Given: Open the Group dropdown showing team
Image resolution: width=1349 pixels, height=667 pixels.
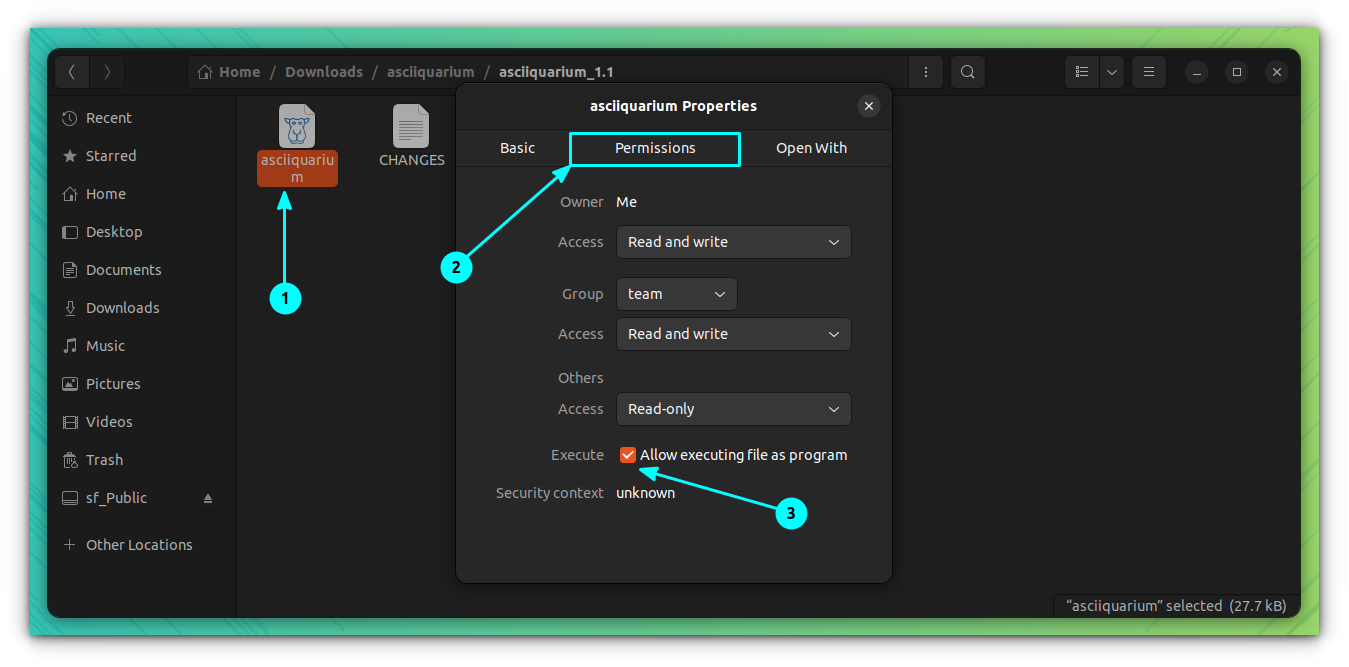Looking at the screenshot, I should pyautogui.click(x=676, y=293).
